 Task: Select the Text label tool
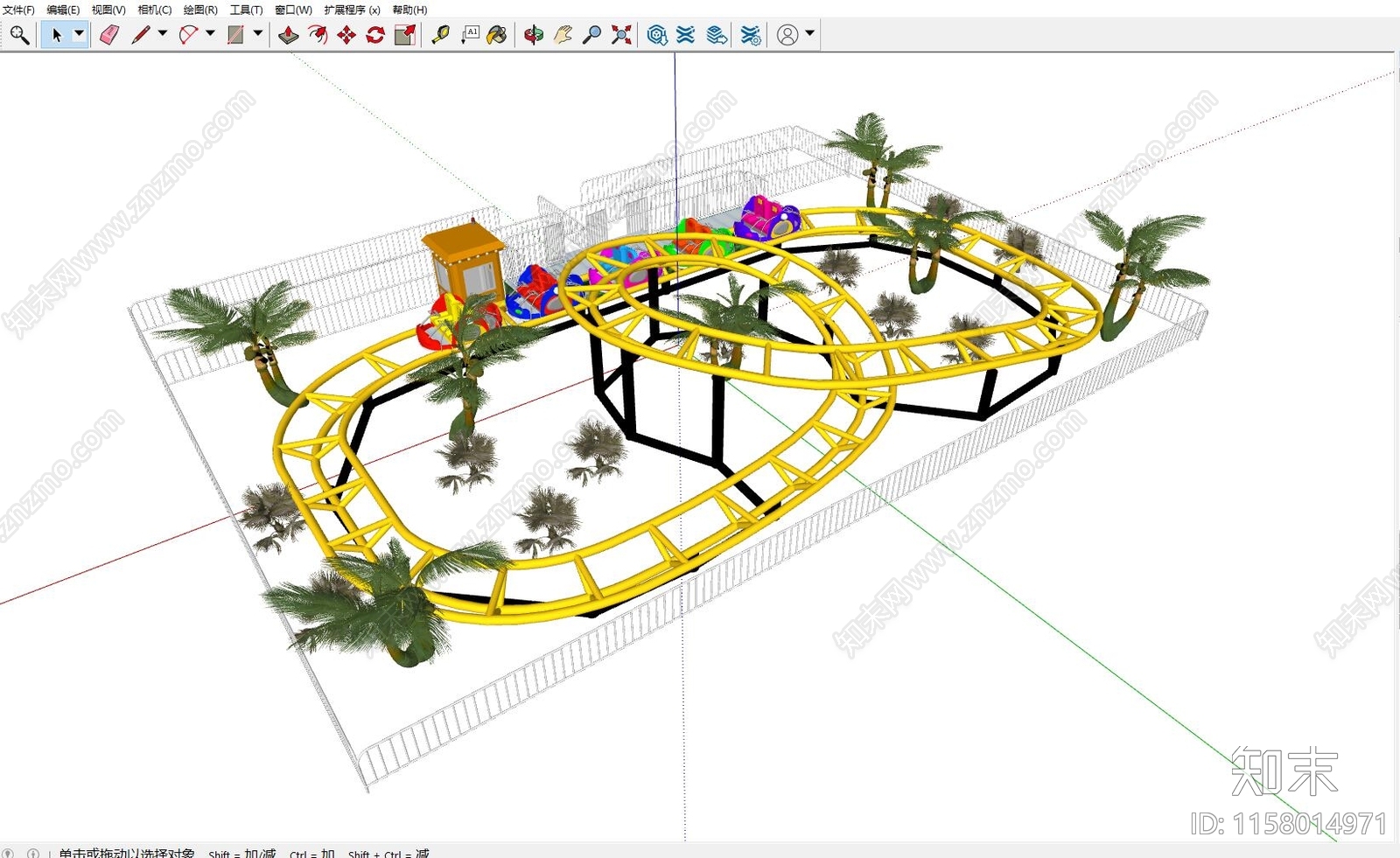pos(470,35)
